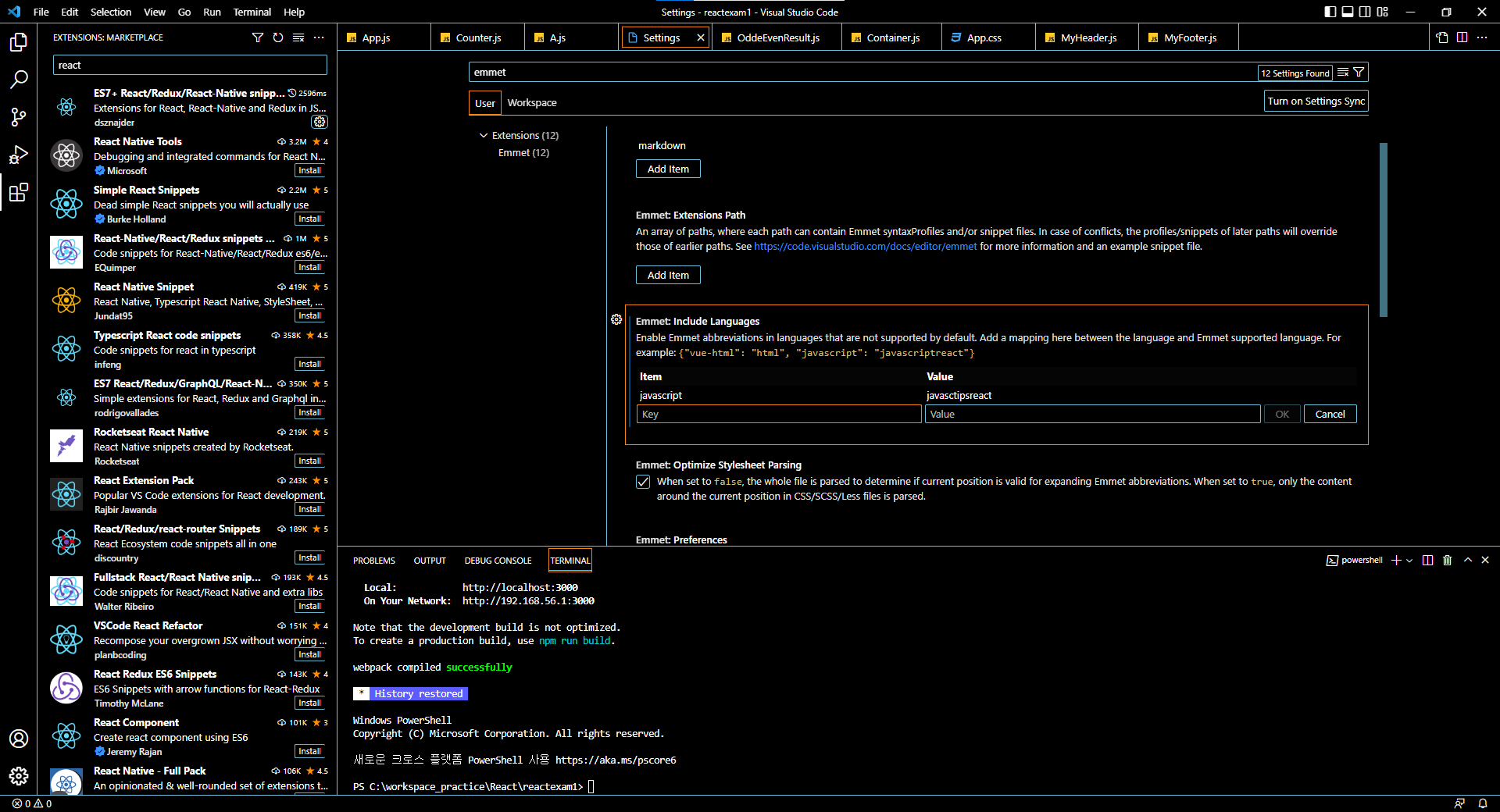Toggle the bottom panel visibility
Image resolution: width=1500 pixels, height=812 pixels.
click(1348, 12)
